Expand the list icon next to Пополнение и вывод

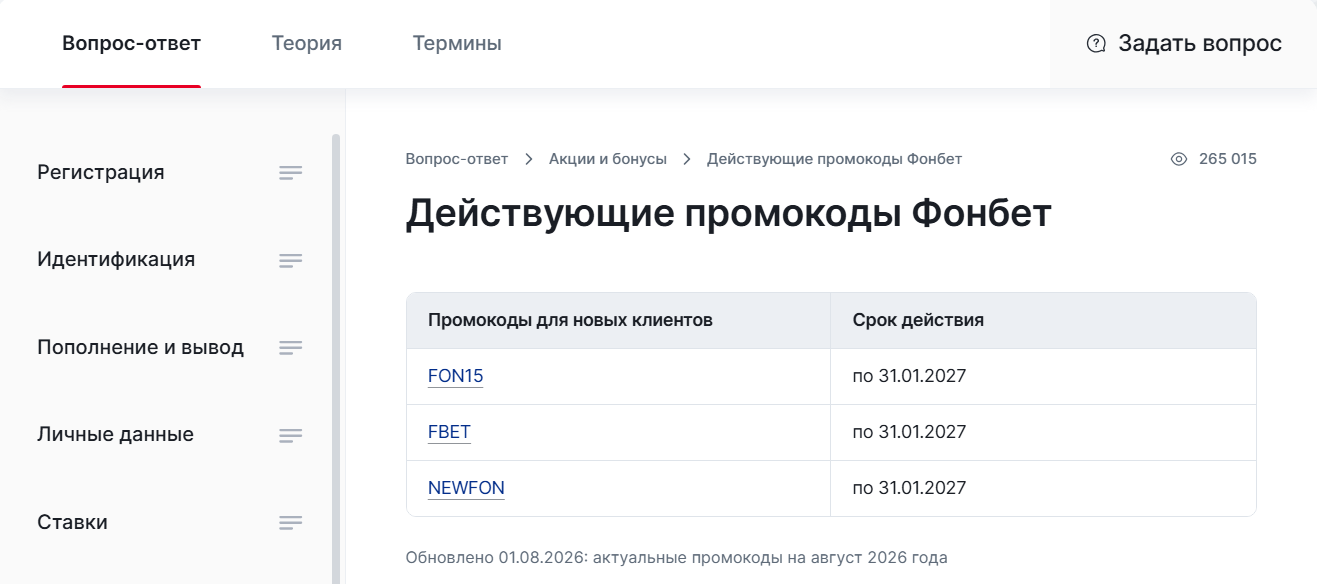(291, 348)
